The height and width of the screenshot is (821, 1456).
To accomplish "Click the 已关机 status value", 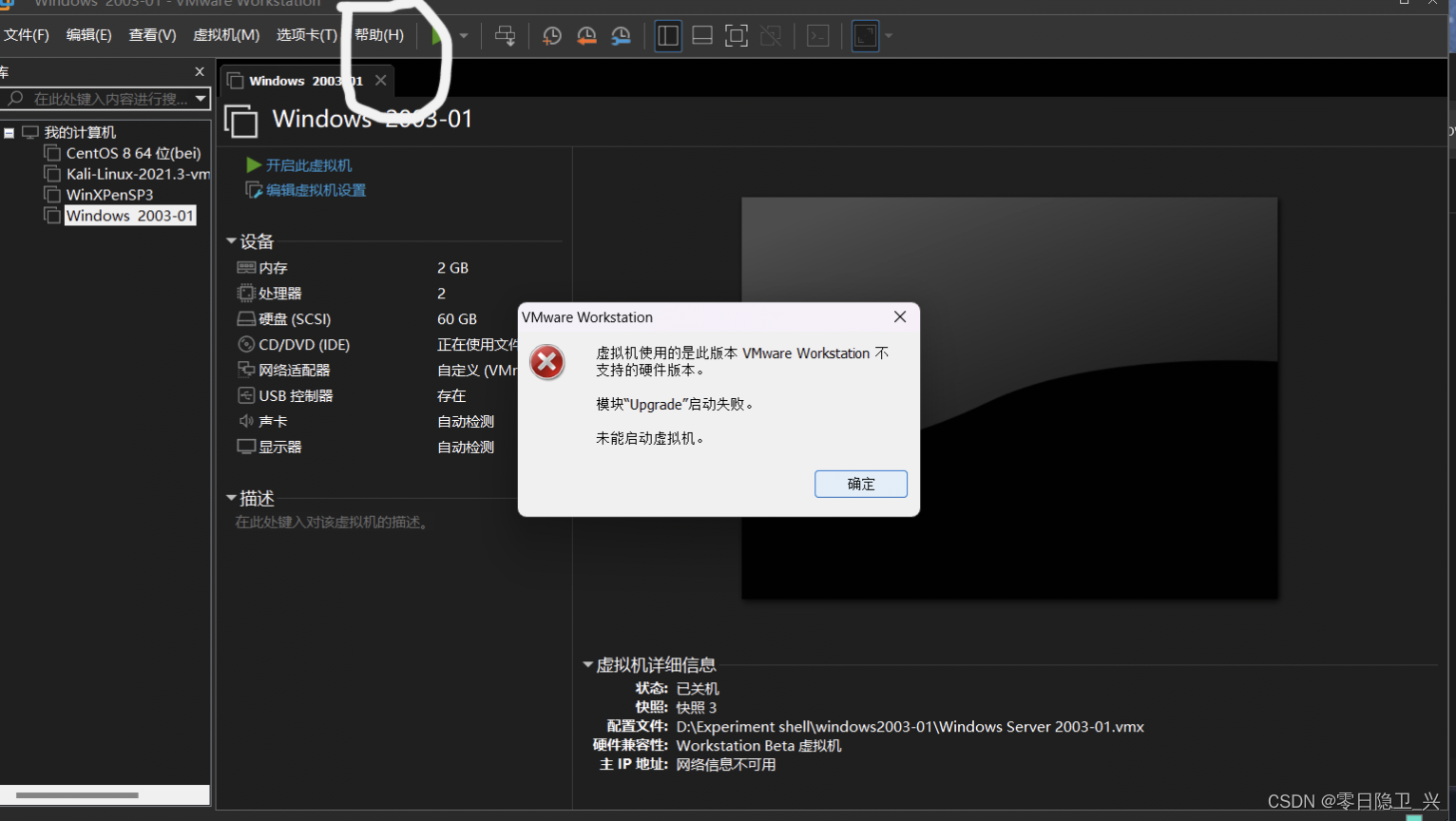I will [698, 688].
